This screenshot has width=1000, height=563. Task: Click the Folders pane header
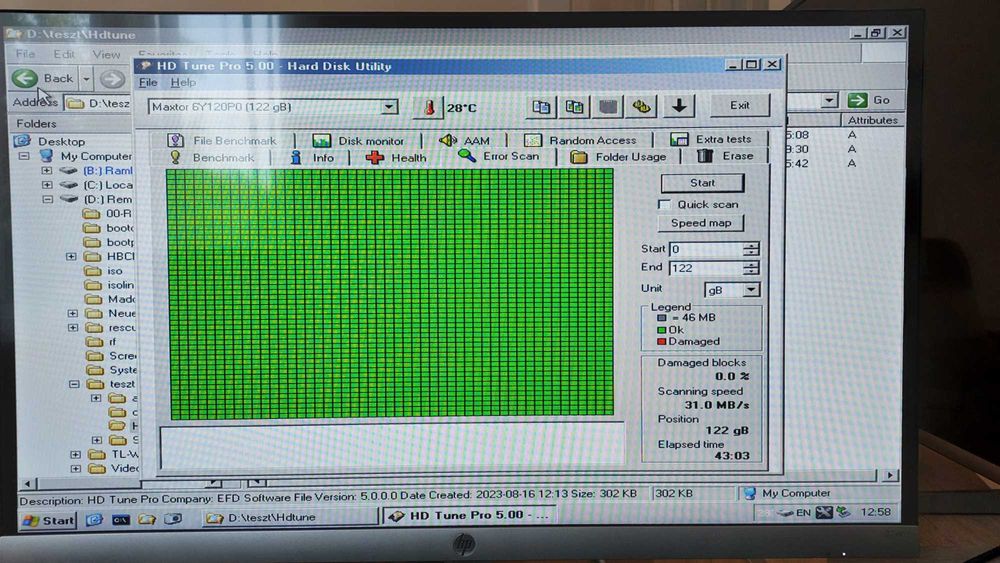(71, 123)
